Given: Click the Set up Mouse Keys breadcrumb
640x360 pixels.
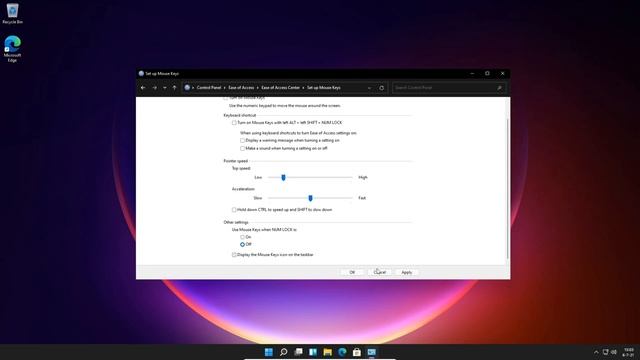Looking at the screenshot, I should pyautogui.click(x=324, y=88).
